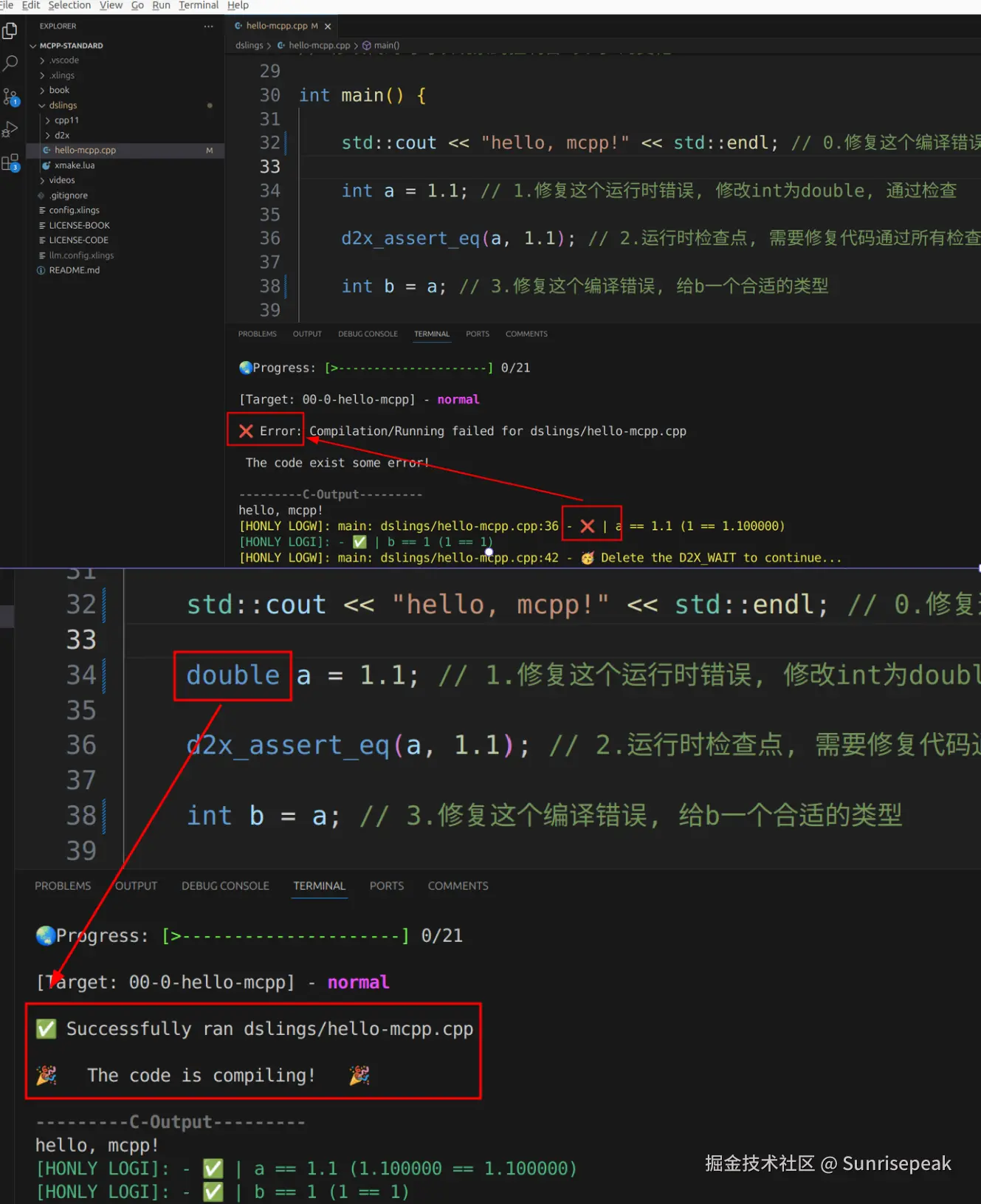Open Explorer's more actions ellipsis
The height and width of the screenshot is (1204, 981).
pyautogui.click(x=209, y=26)
